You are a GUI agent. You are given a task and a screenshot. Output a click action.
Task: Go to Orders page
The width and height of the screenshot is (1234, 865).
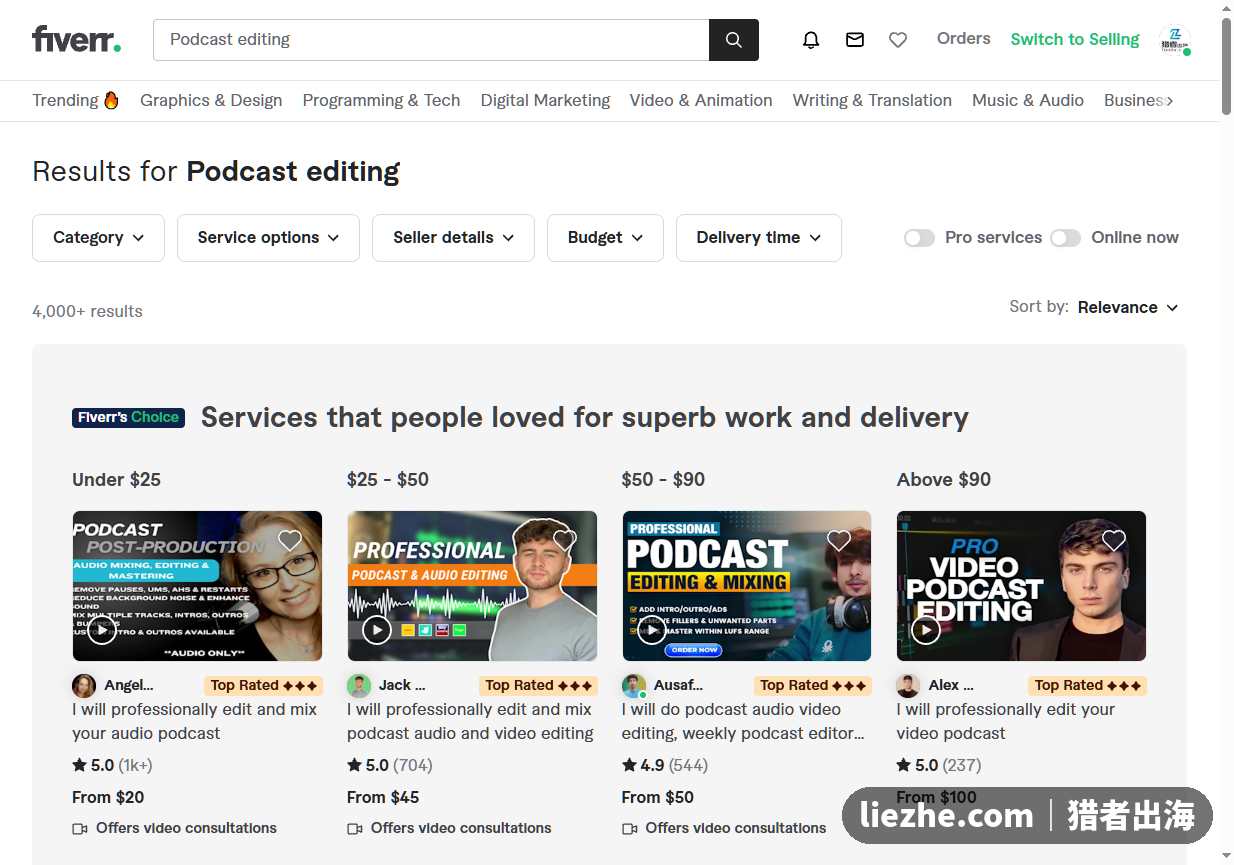963,39
